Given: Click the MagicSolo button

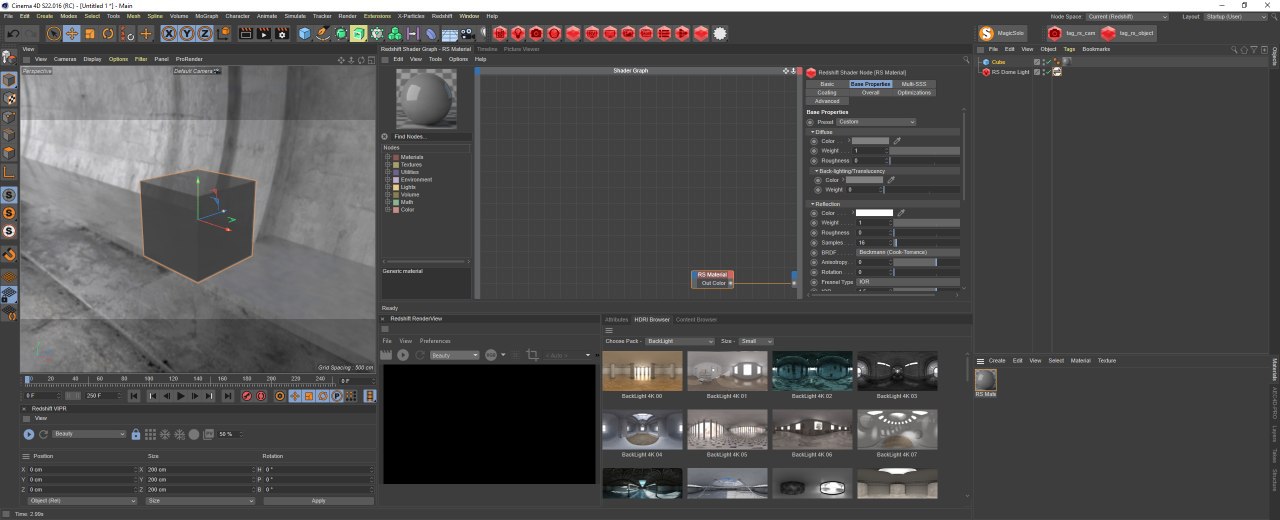Looking at the screenshot, I should click(x=1003, y=33).
